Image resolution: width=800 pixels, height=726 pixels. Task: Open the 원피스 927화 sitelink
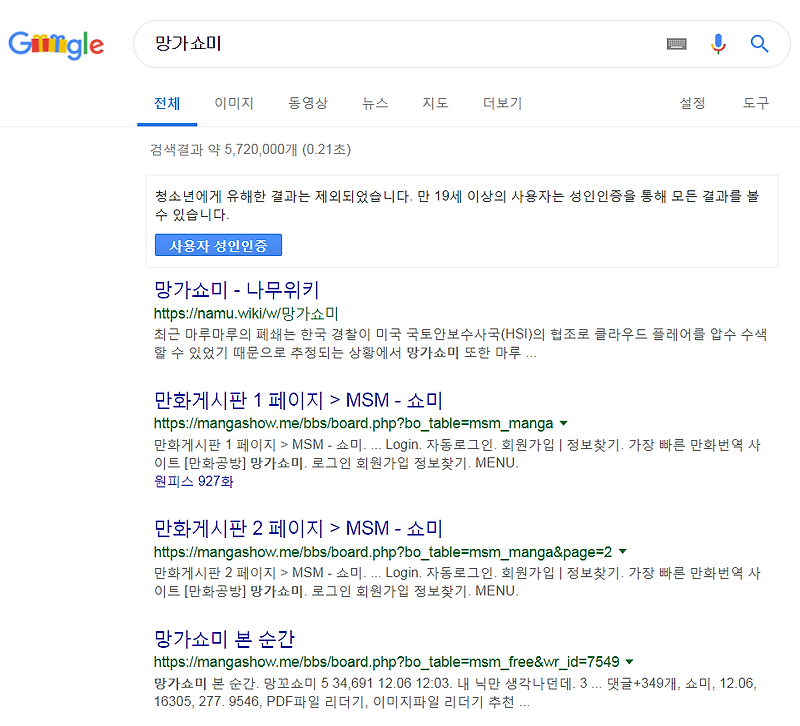tap(193, 481)
